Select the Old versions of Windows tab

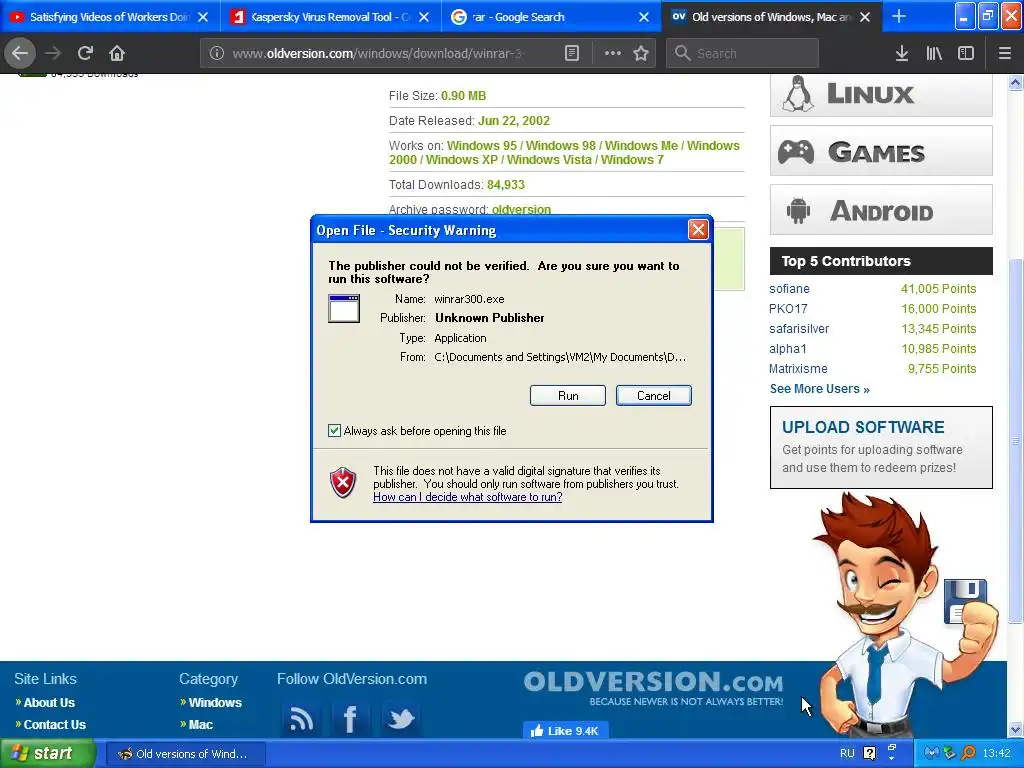(771, 17)
